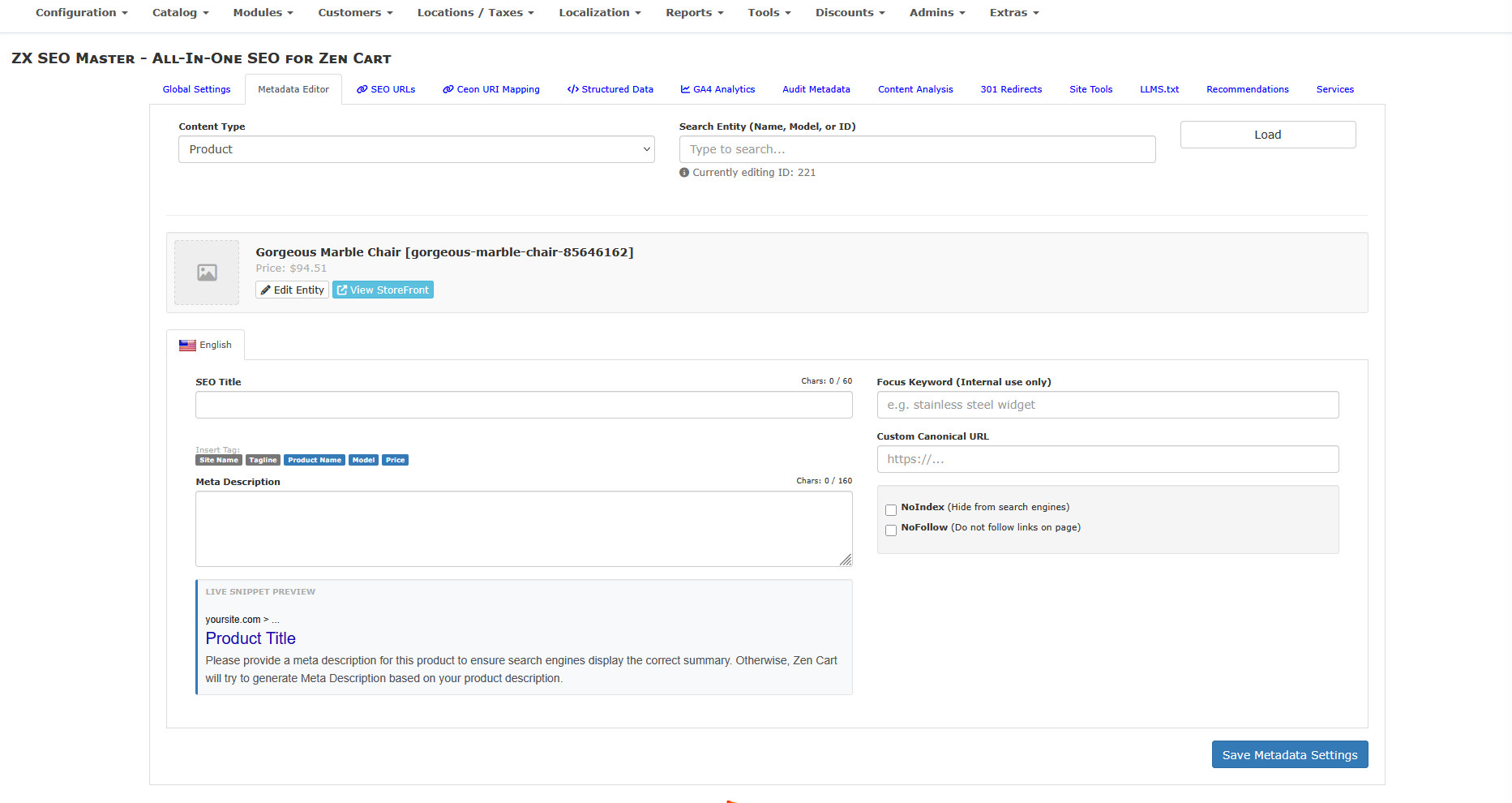1512x803 pixels.
Task: Click the product image placeholder thumbnail
Action: pos(207,273)
